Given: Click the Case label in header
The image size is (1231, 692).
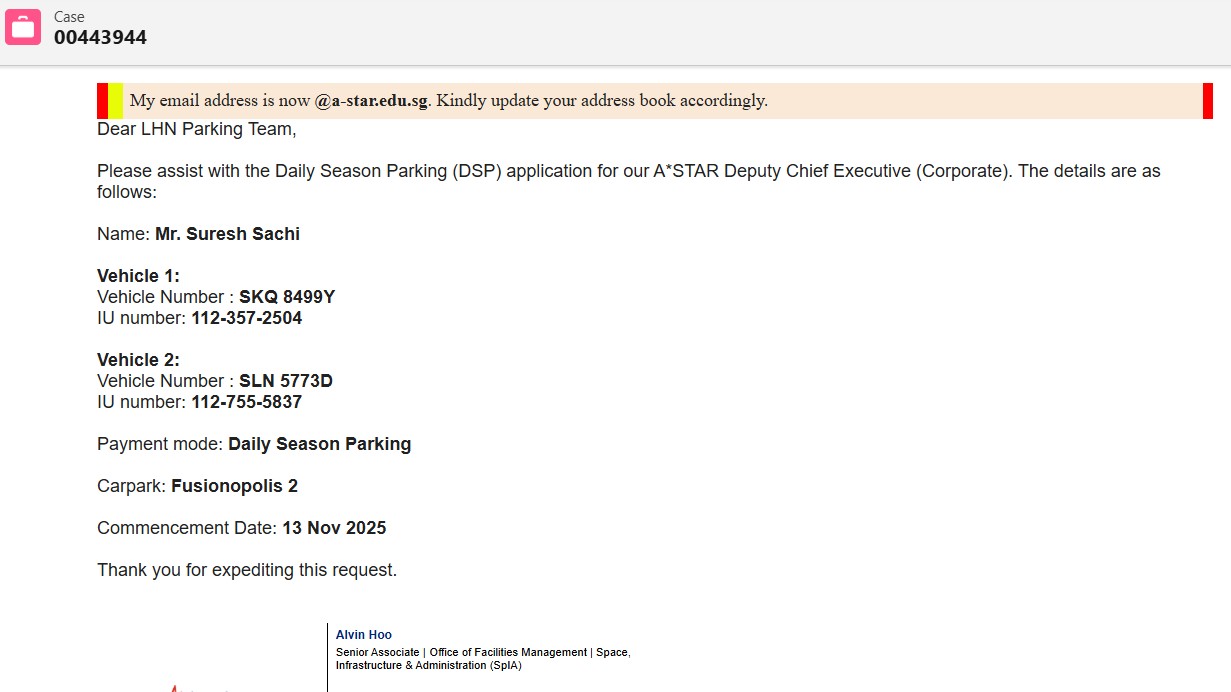Looking at the screenshot, I should pos(69,17).
